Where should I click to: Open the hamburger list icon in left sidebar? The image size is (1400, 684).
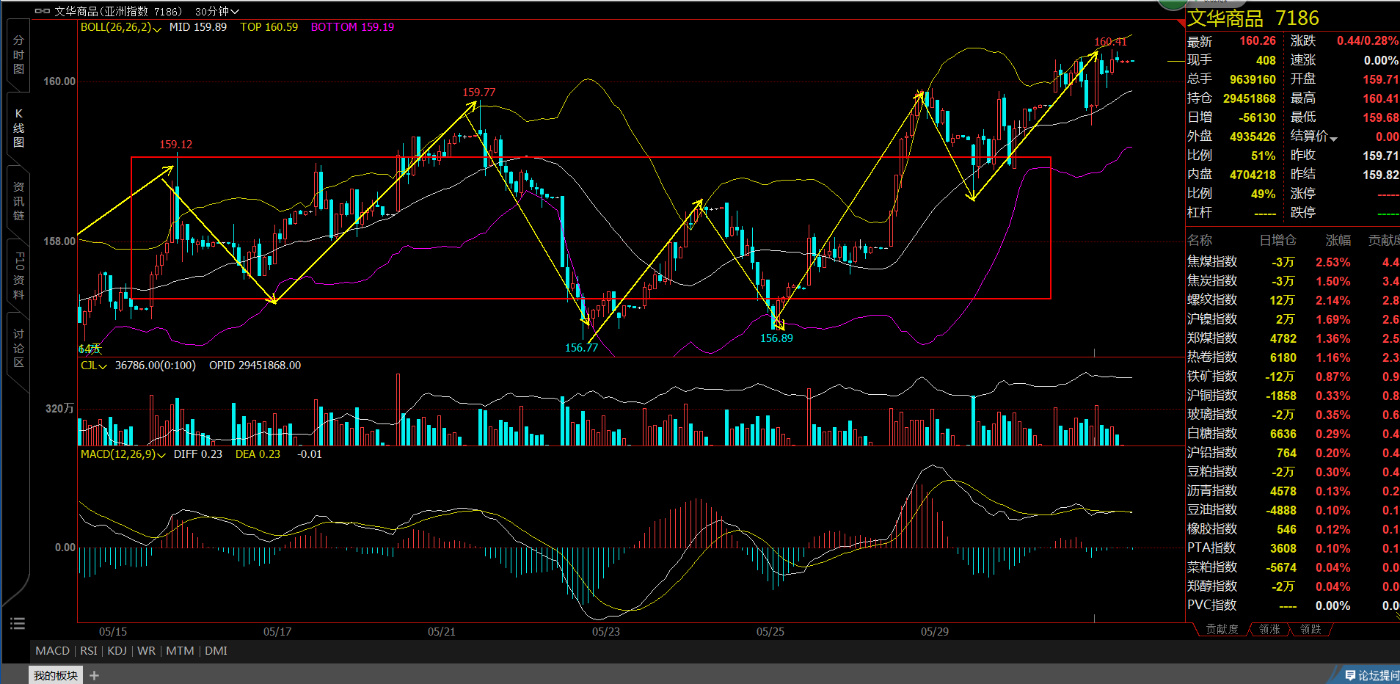click(17, 624)
